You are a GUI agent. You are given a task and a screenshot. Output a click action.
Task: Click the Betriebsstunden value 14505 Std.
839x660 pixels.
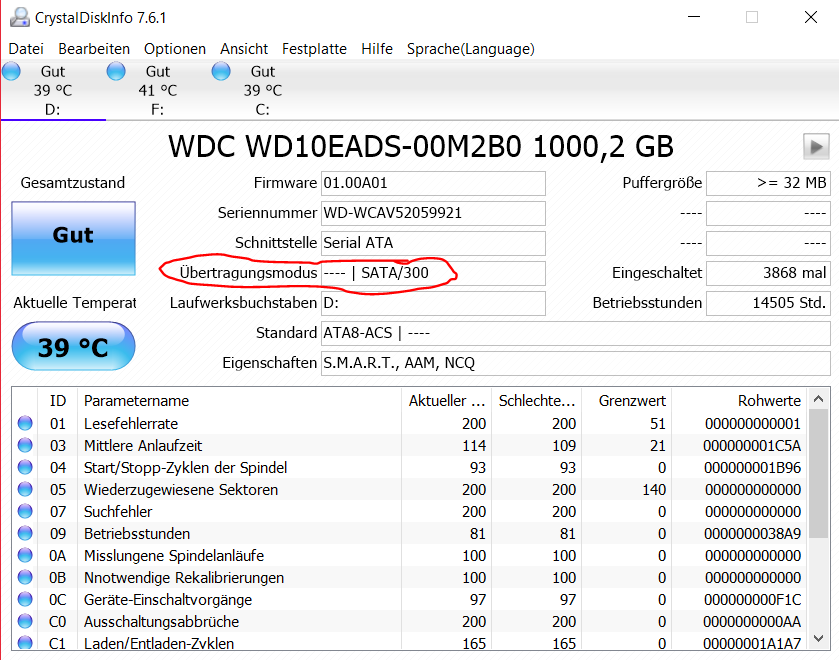[x=768, y=303]
